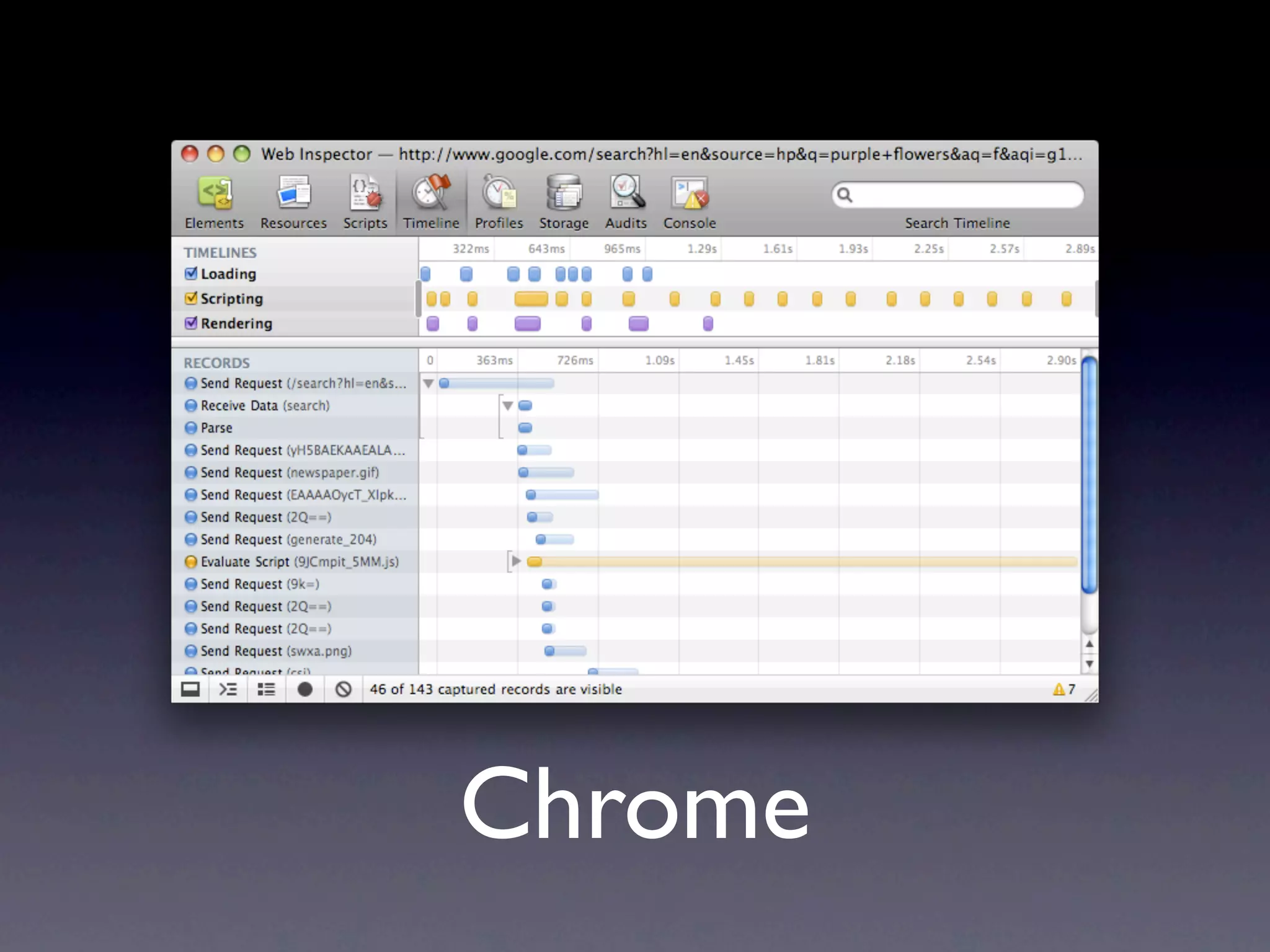The height and width of the screenshot is (952, 1270).
Task: Click the 1.09s records ruler label
Action: point(660,360)
